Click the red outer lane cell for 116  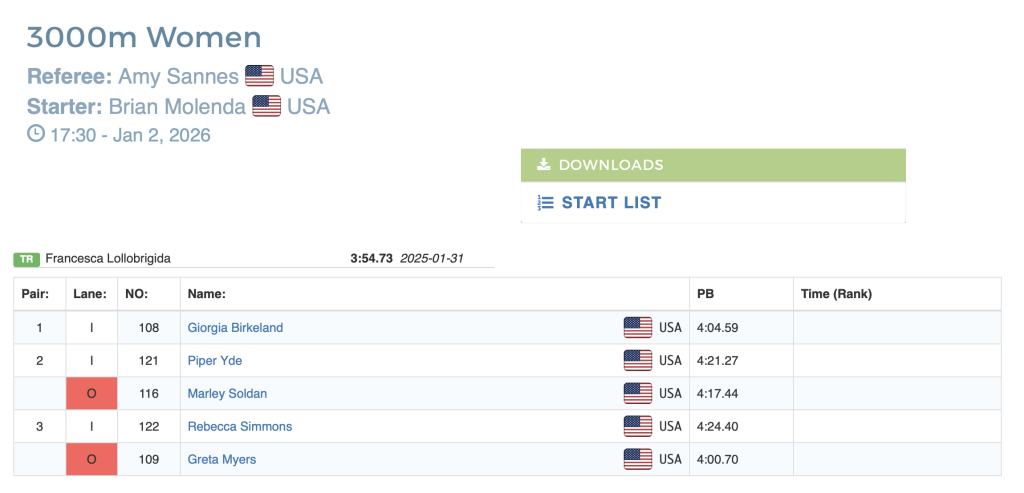[91, 393]
